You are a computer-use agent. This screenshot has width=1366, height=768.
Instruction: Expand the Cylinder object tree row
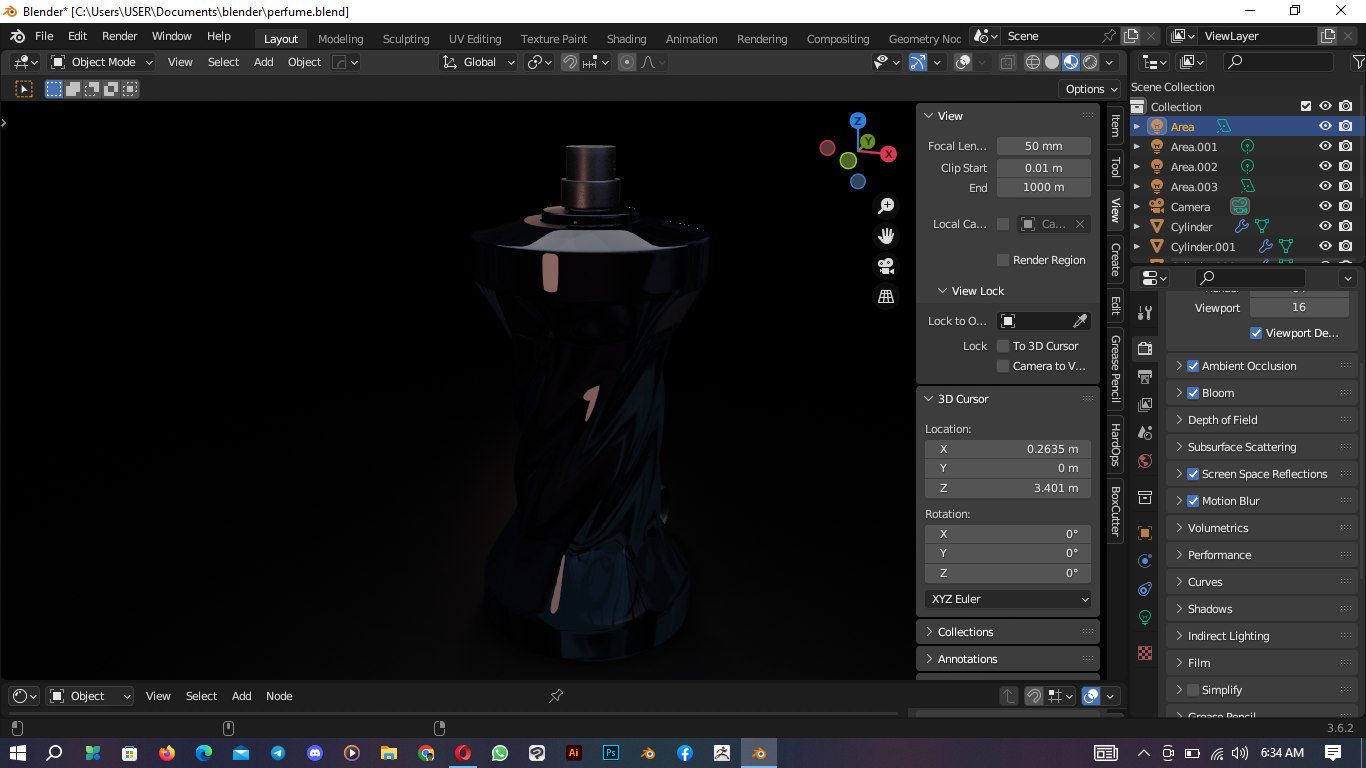point(1136,227)
